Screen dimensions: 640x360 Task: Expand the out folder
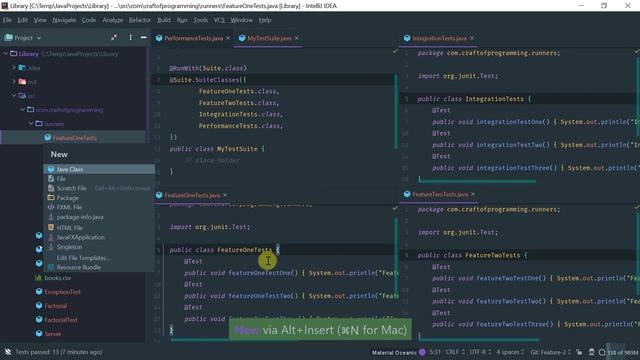point(14,82)
